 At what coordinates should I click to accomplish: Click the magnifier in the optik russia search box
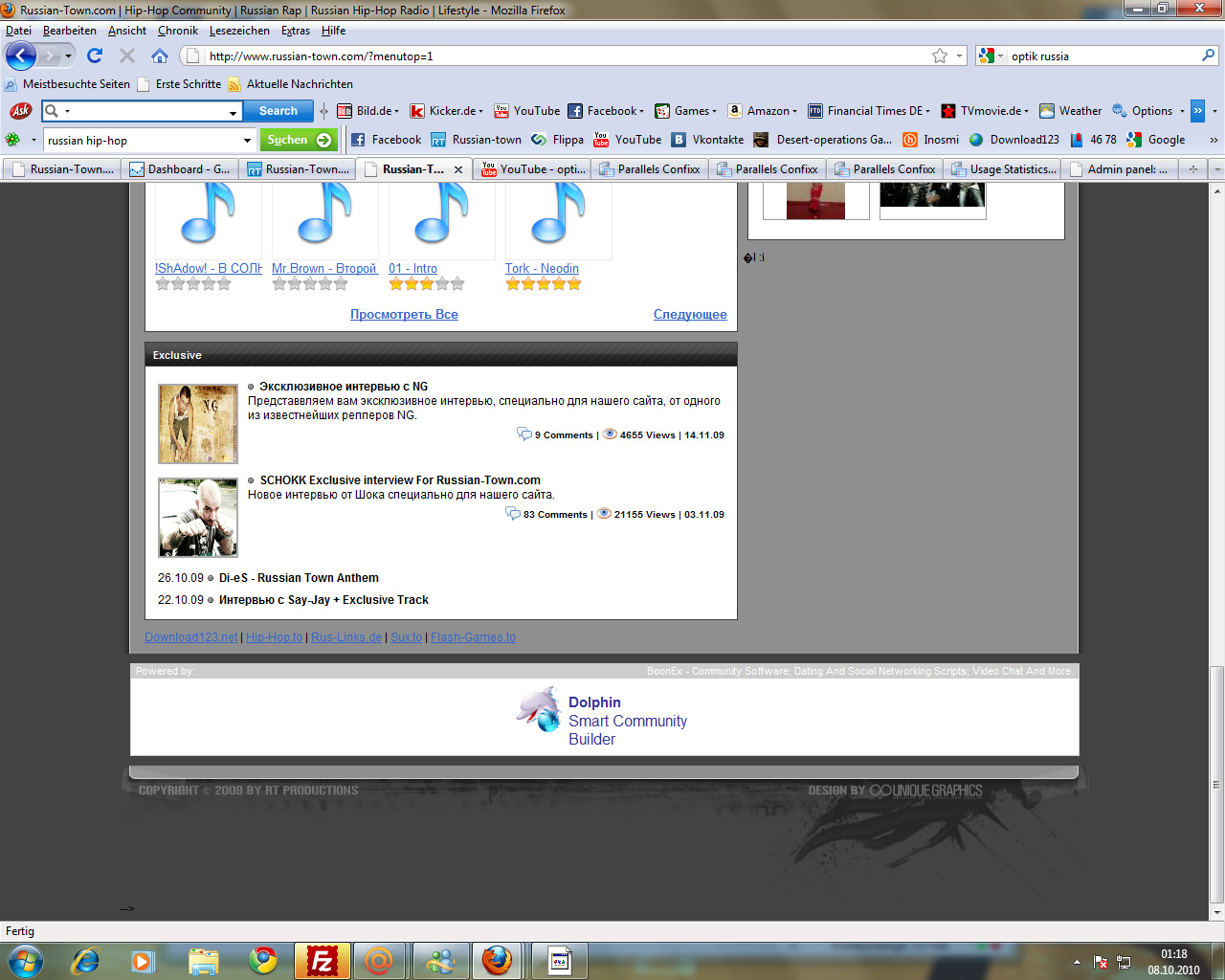(x=1208, y=56)
